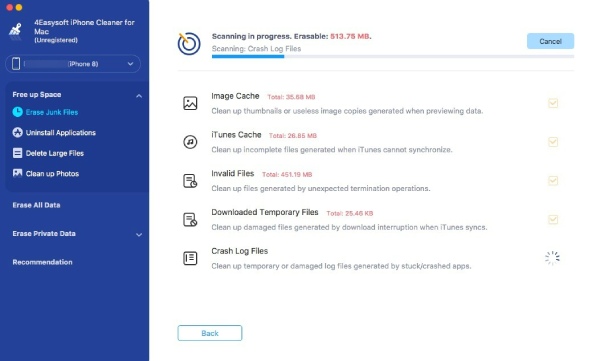Screen dimensions: 600x361
Task: Click the 4Easysoft broom app logo
Action: (x=15, y=31)
